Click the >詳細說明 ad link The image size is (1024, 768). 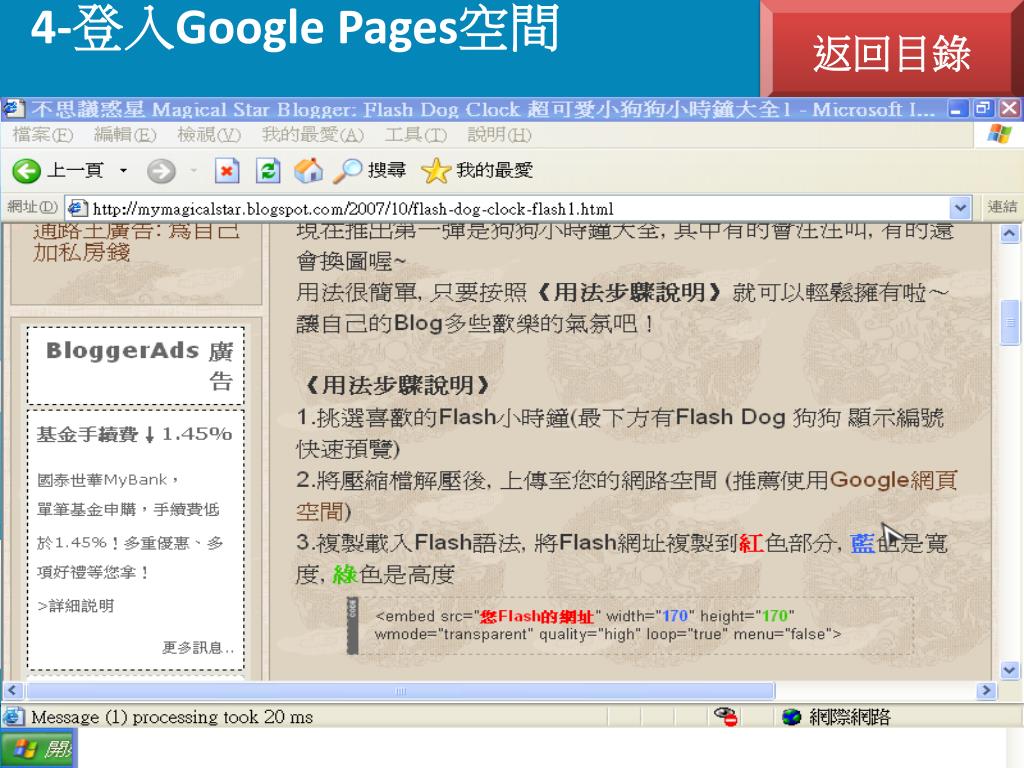pyautogui.click(x=75, y=606)
